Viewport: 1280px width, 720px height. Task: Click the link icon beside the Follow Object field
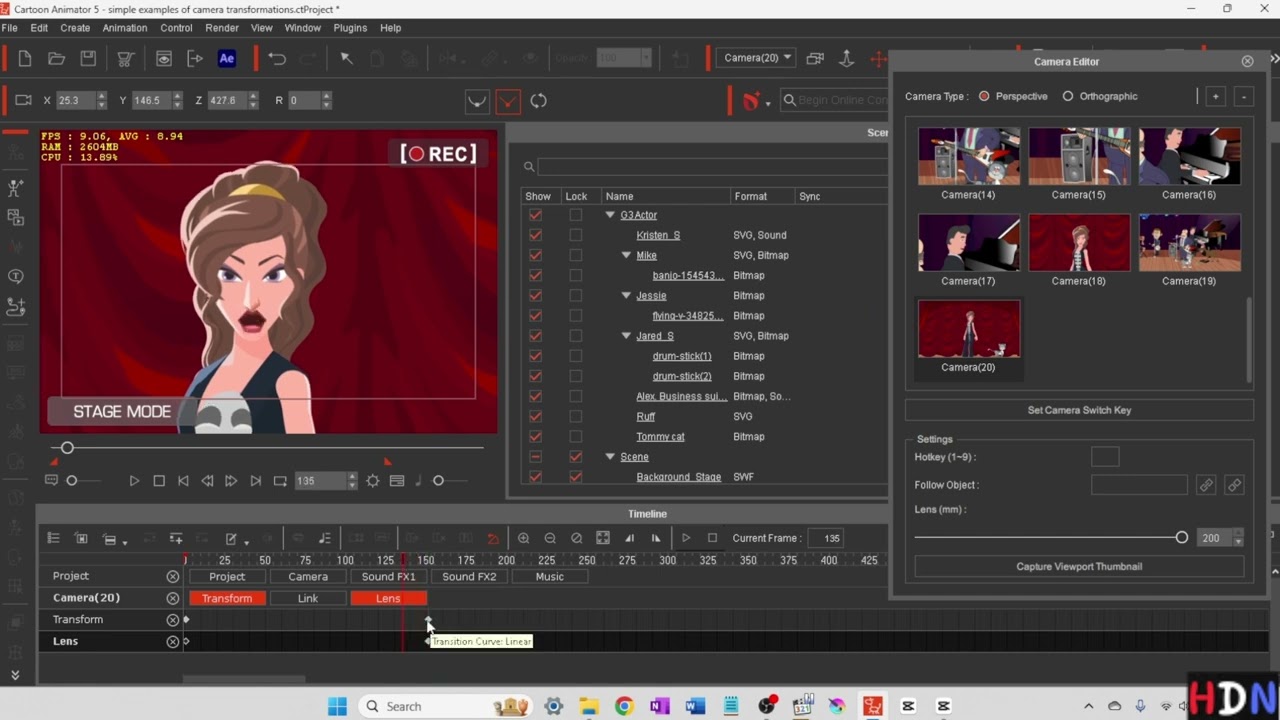pyautogui.click(x=1206, y=485)
